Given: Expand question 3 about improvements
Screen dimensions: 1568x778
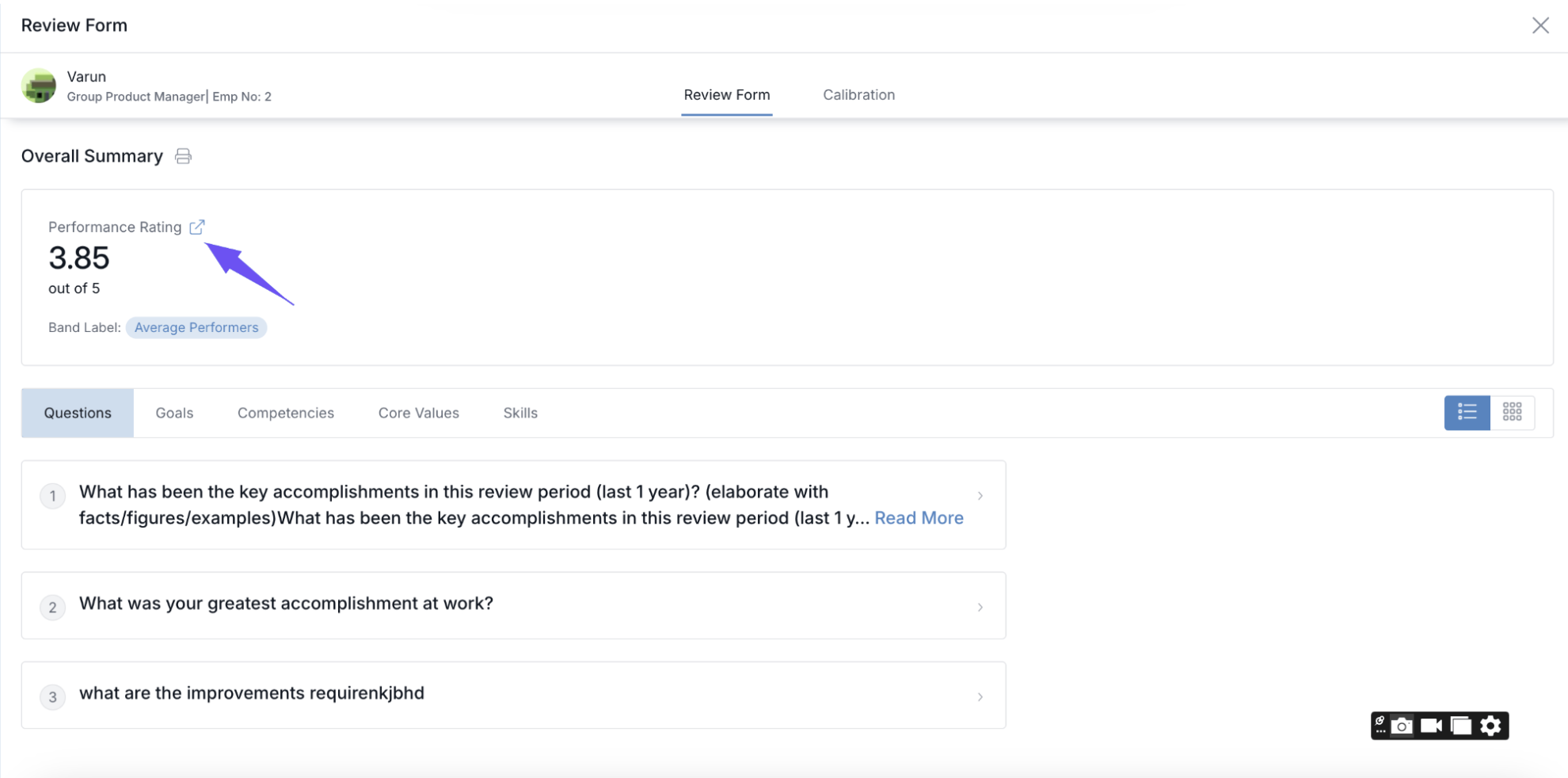Looking at the screenshot, I should tap(980, 697).
